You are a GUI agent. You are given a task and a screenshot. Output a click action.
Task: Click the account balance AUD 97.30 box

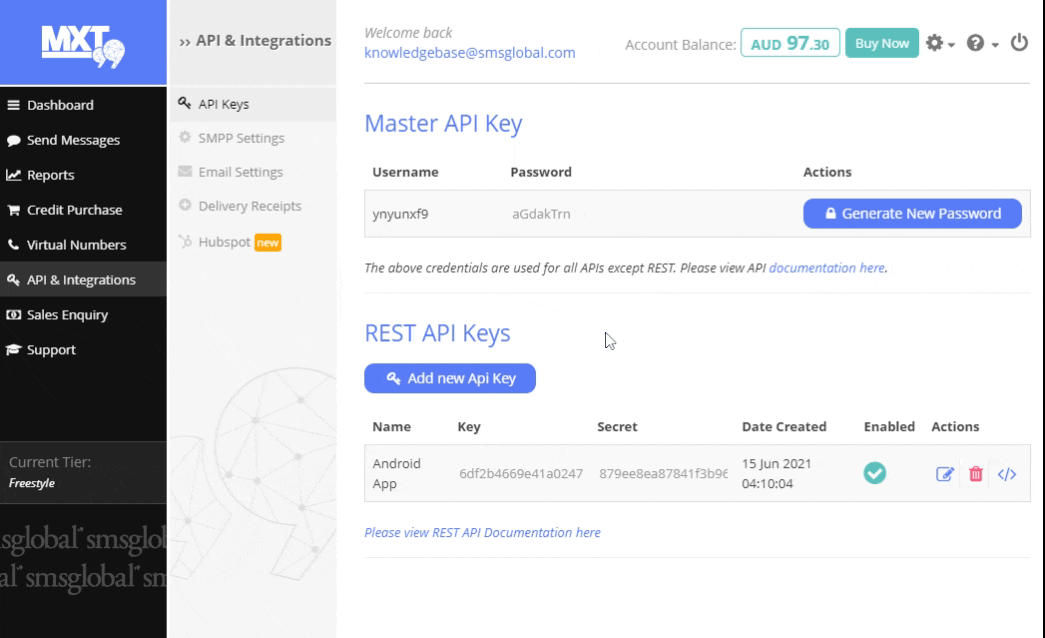click(x=790, y=43)
